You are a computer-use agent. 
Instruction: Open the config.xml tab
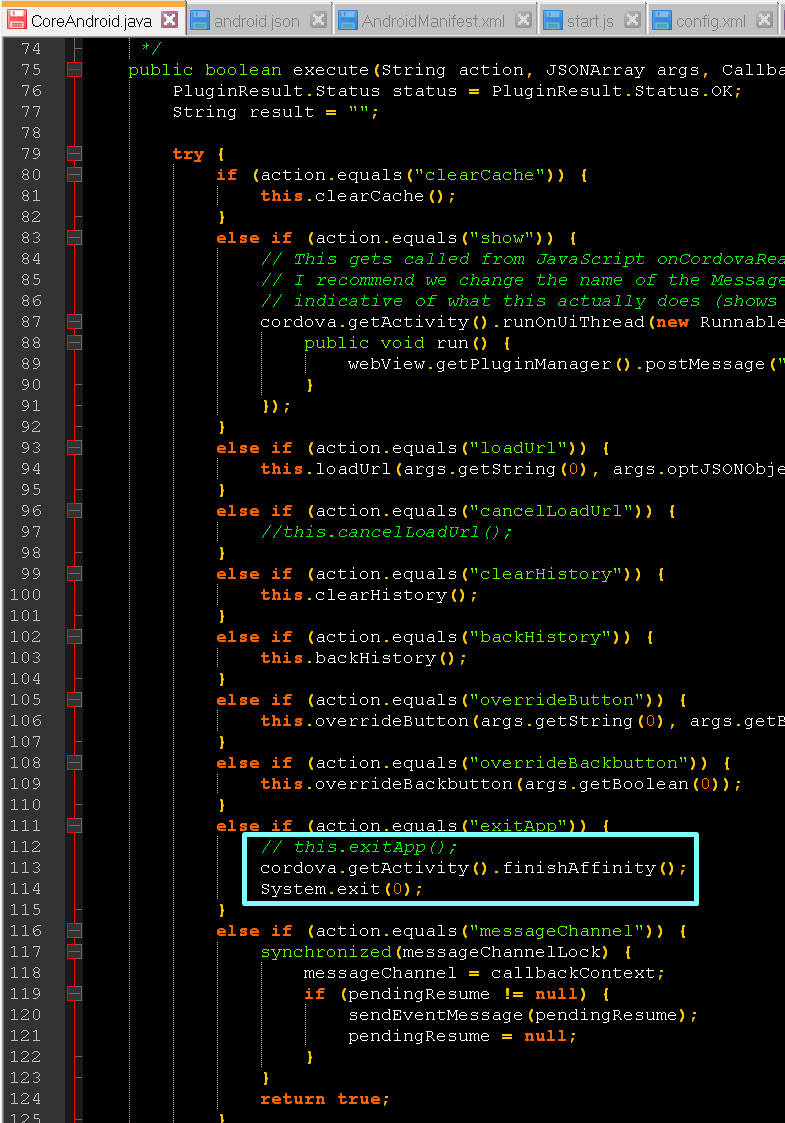[x=713, y=21]
